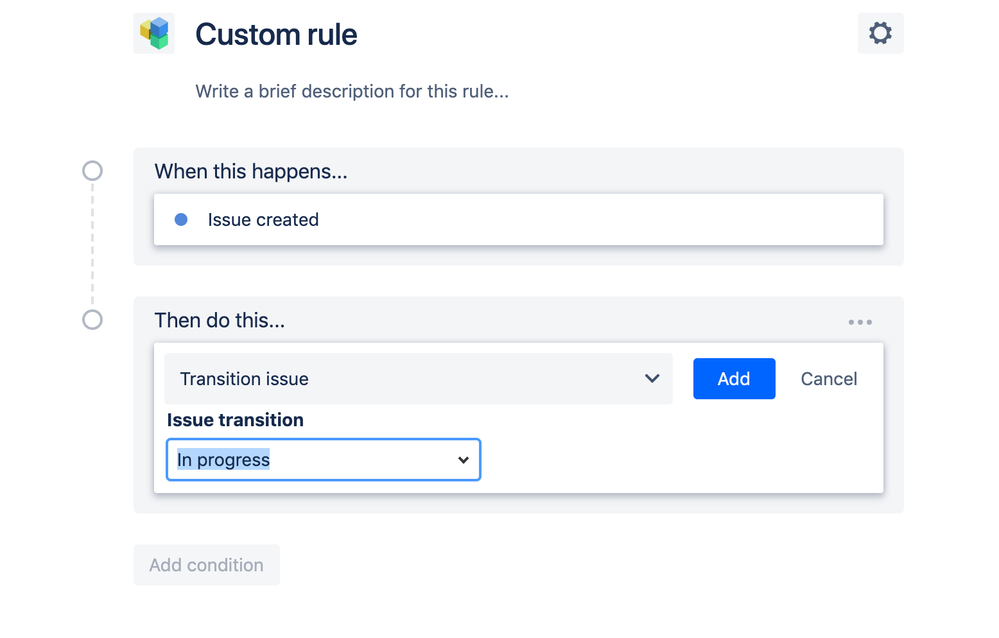Open rule settings with the gear icon

(880, 33)
